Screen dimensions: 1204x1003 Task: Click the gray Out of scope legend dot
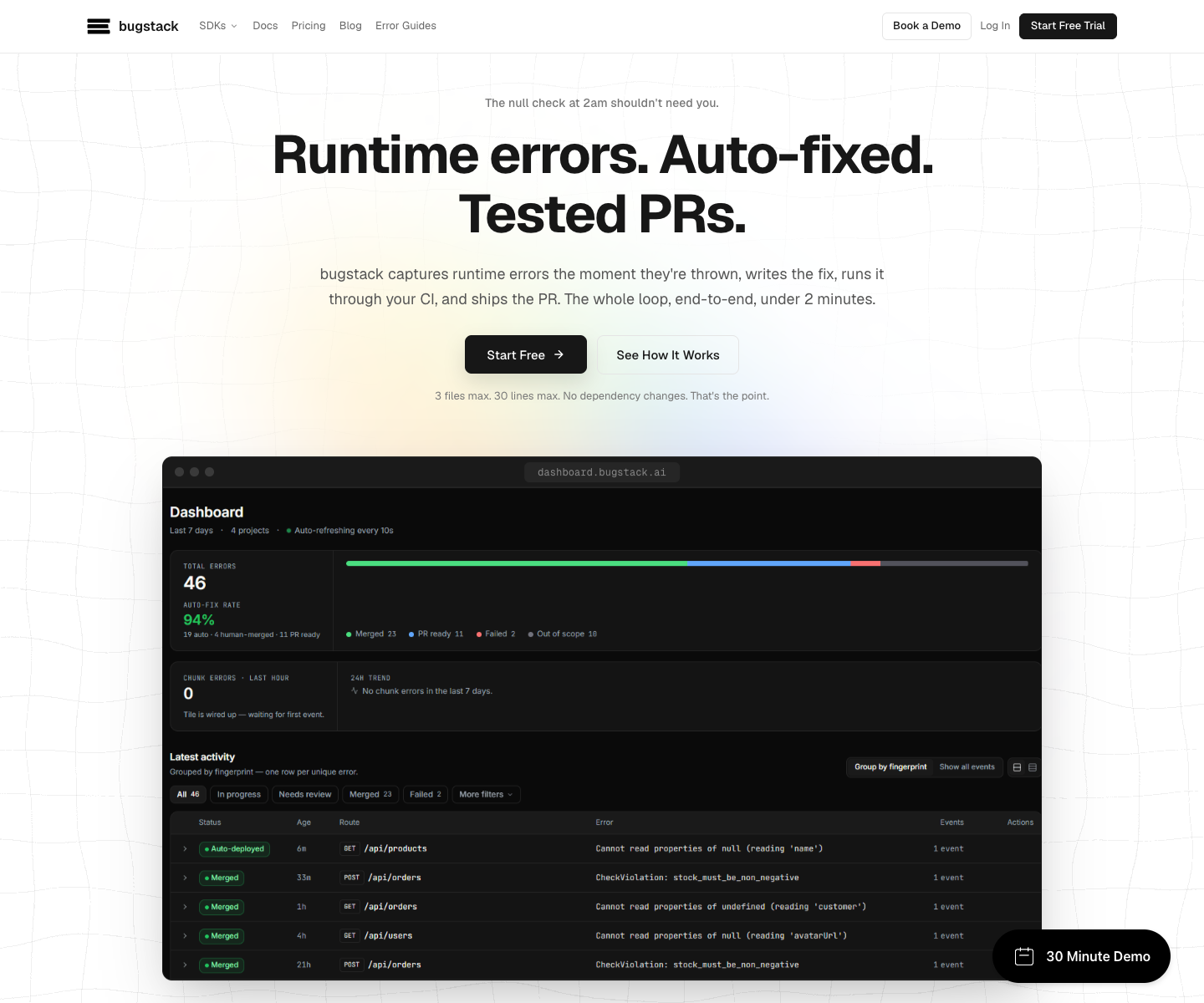click(x=531, y=634)
